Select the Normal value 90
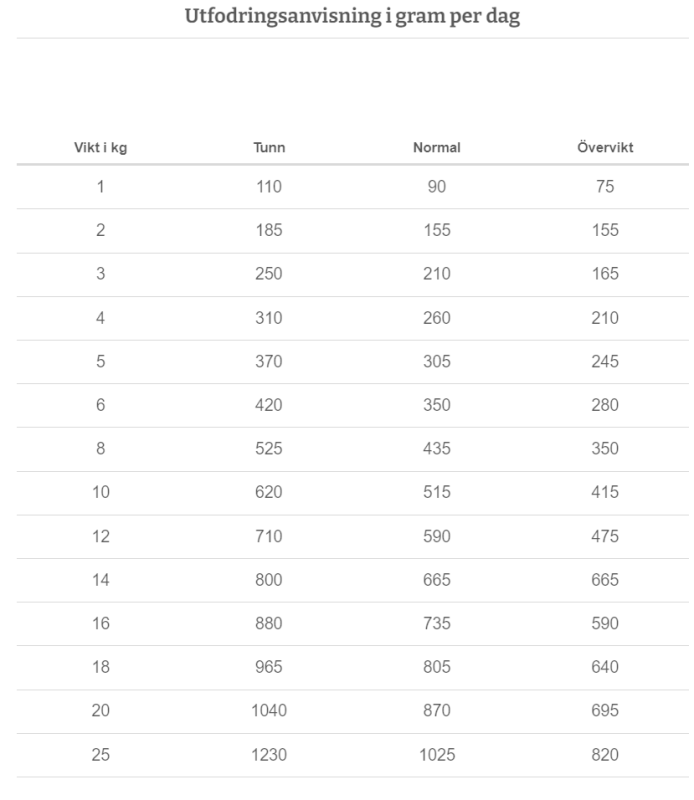The height and width of the screenshot is (800, 694). [x=436, y=186]
